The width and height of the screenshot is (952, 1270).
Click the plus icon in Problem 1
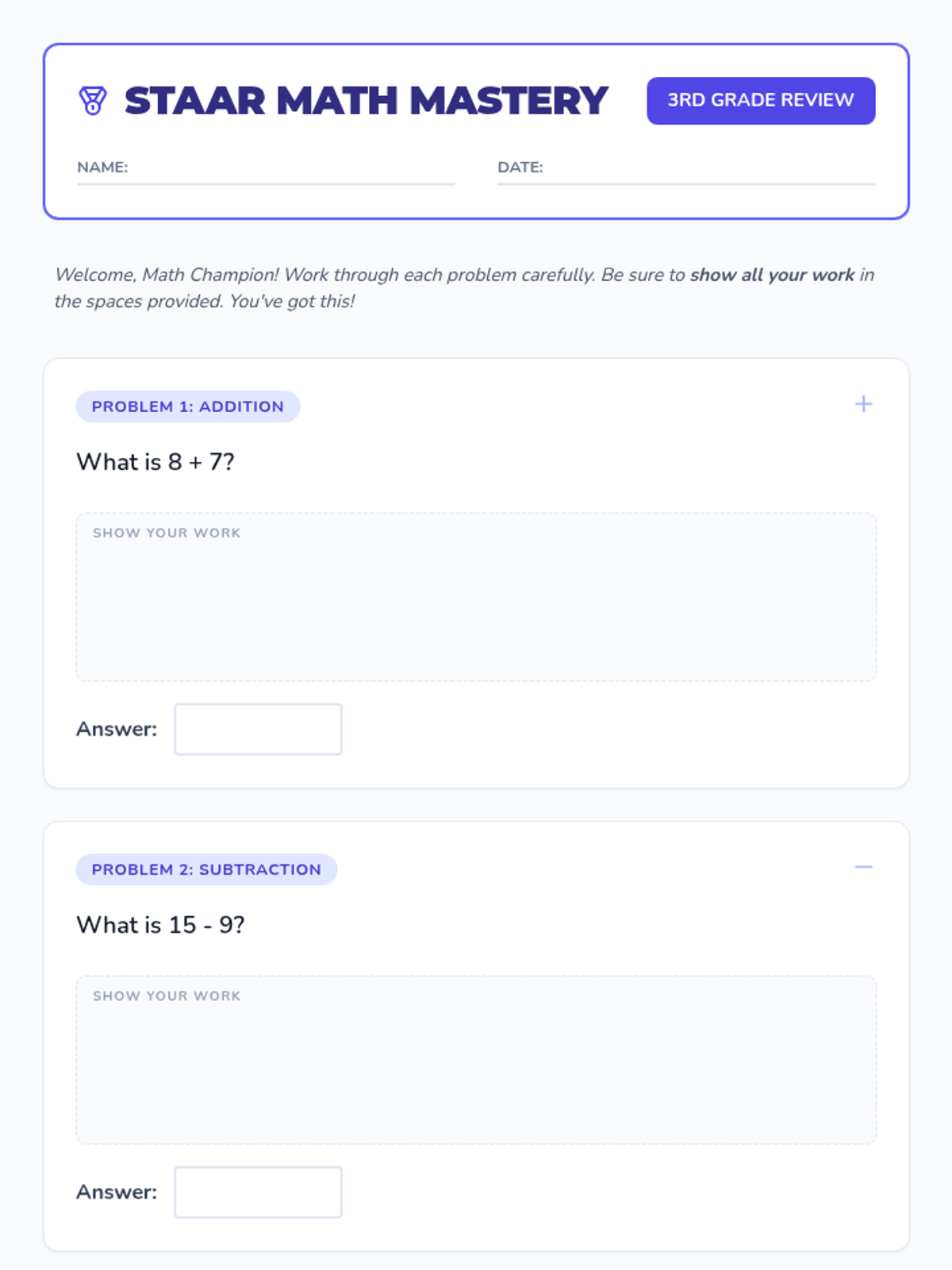tap(863, 404)
